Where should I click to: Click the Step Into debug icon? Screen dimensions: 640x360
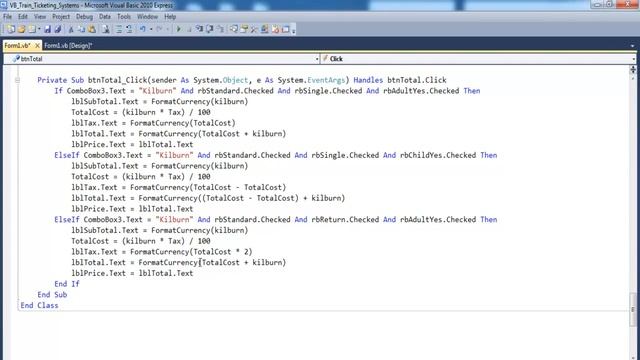(199, 29)
